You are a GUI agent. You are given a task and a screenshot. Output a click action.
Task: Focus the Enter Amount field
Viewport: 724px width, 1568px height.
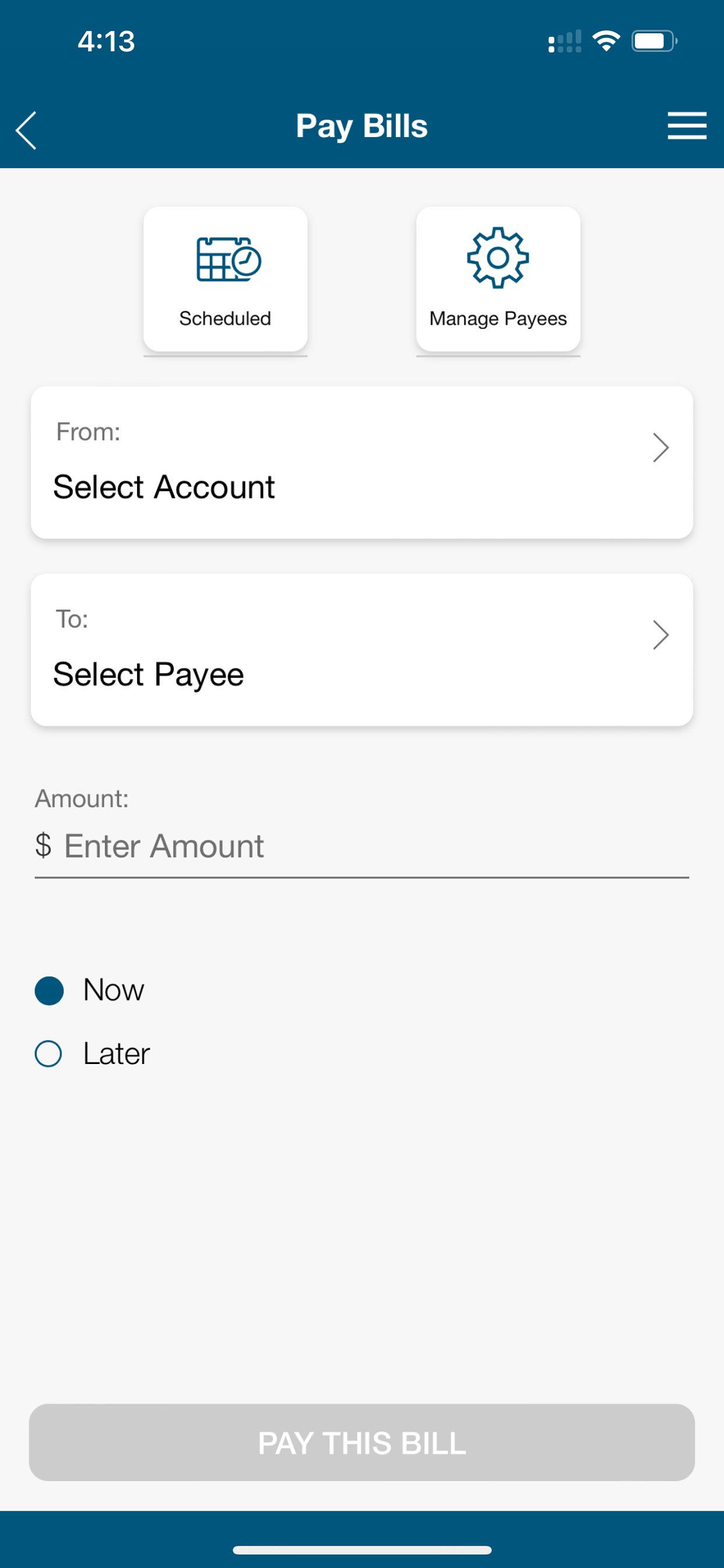[362, 846]
